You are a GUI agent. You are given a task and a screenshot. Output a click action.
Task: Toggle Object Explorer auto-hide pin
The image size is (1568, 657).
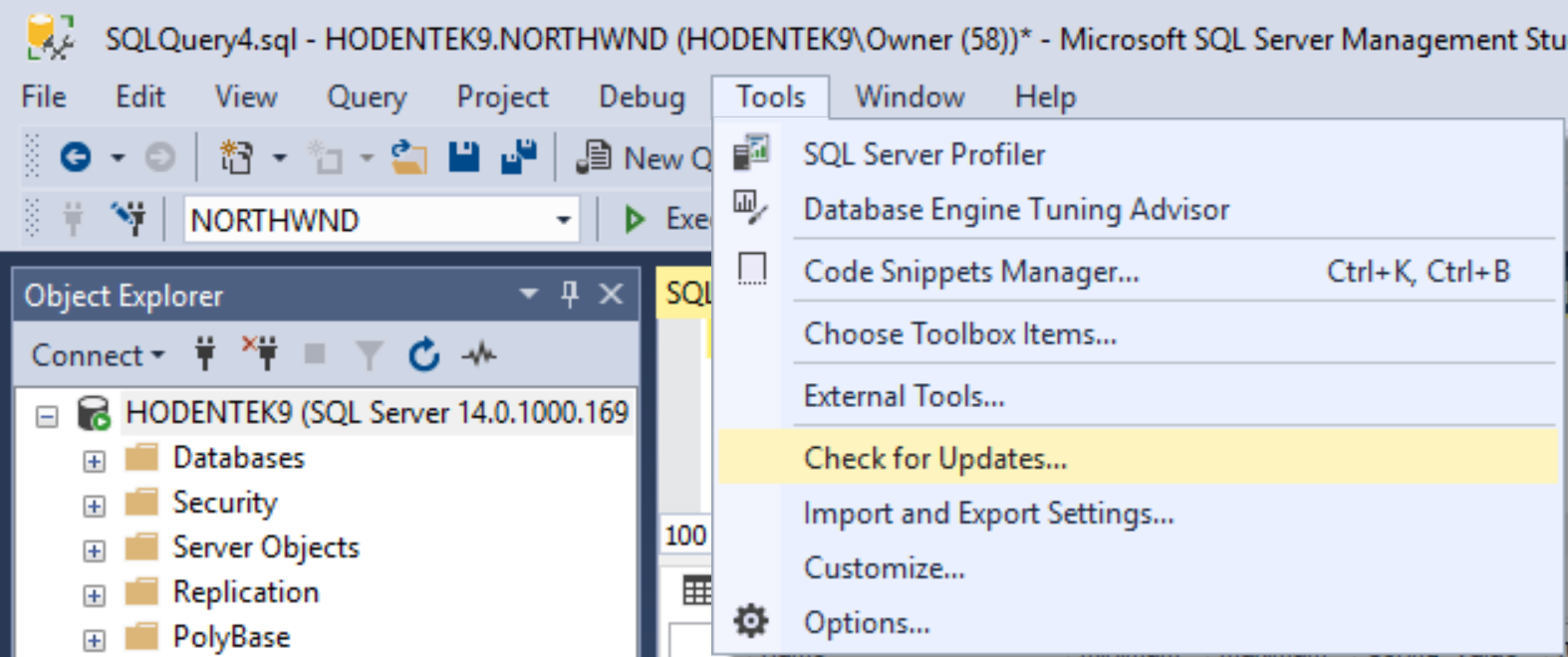[x=570, y=294]
